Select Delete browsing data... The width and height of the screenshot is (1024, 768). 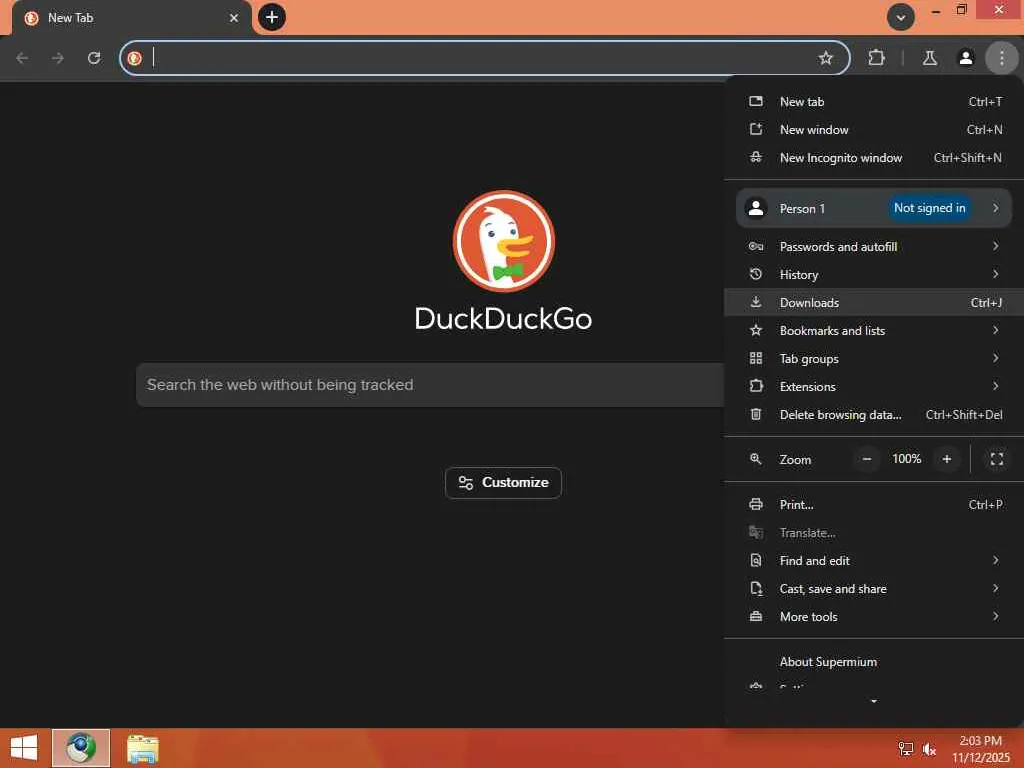[874, 415]
